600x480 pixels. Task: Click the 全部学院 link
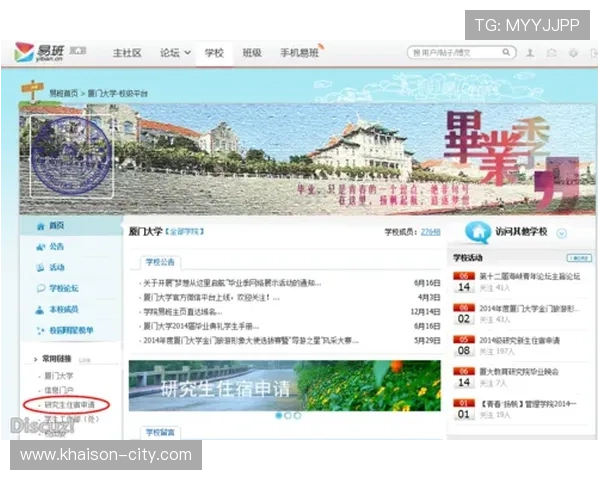pyautogui.click(x=184, y=232)
